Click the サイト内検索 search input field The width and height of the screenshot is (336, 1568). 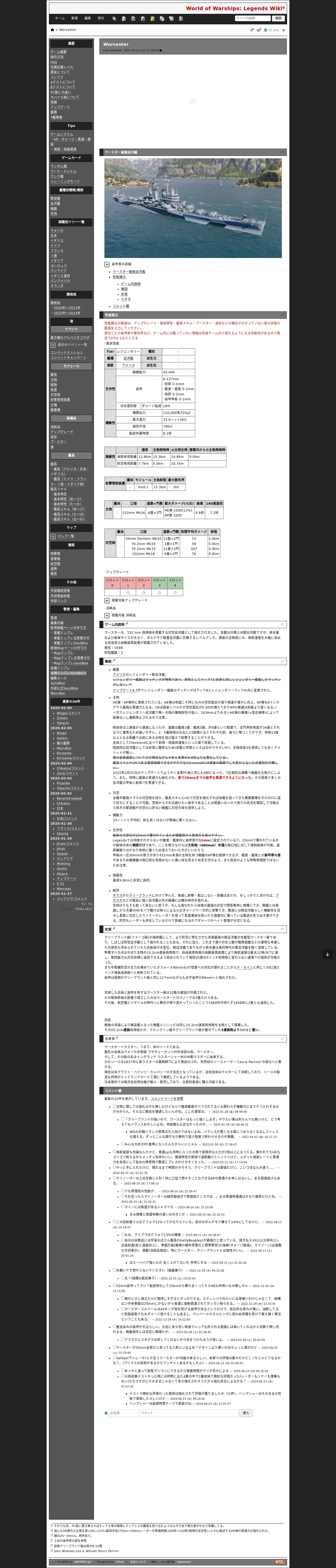click(x=252, y=18)
